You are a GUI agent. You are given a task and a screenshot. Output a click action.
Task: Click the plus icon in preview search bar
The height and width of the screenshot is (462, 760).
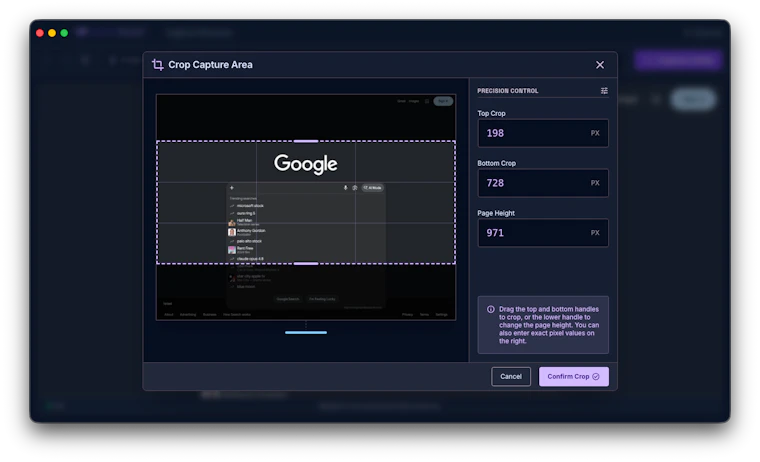pos(232,188)
